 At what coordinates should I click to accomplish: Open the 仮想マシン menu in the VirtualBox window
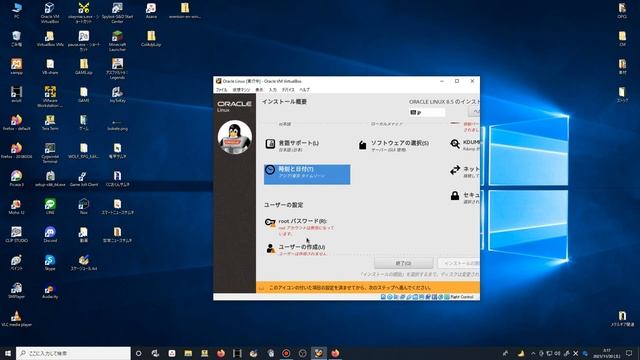pos(241,90)
